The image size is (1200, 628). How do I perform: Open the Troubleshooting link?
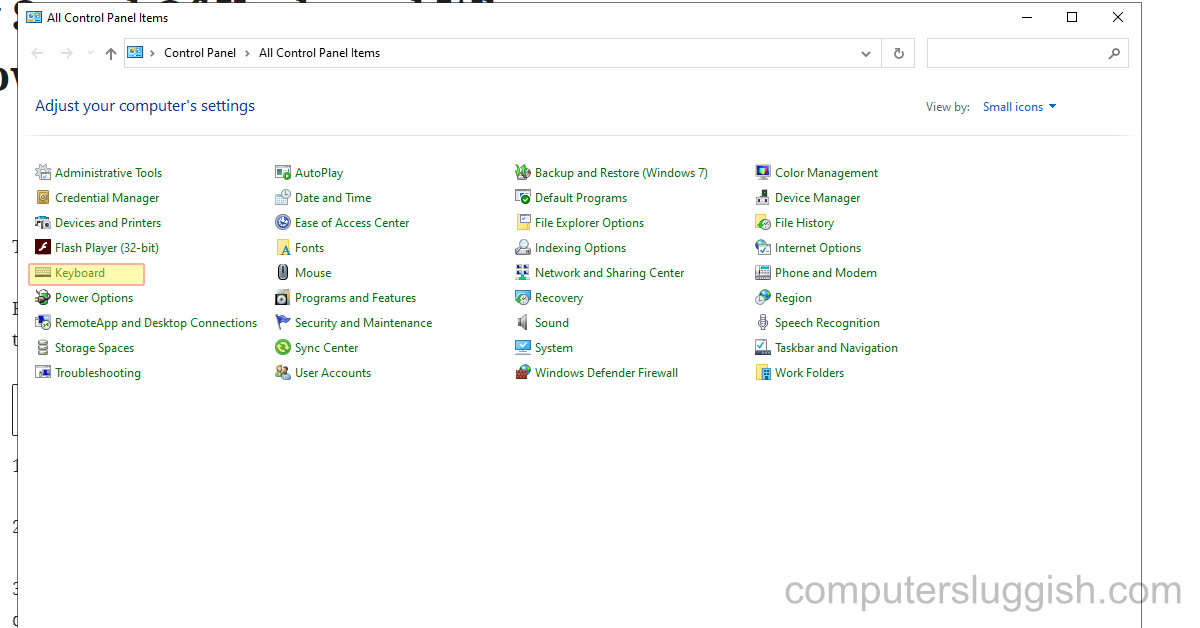coord(98,373)
